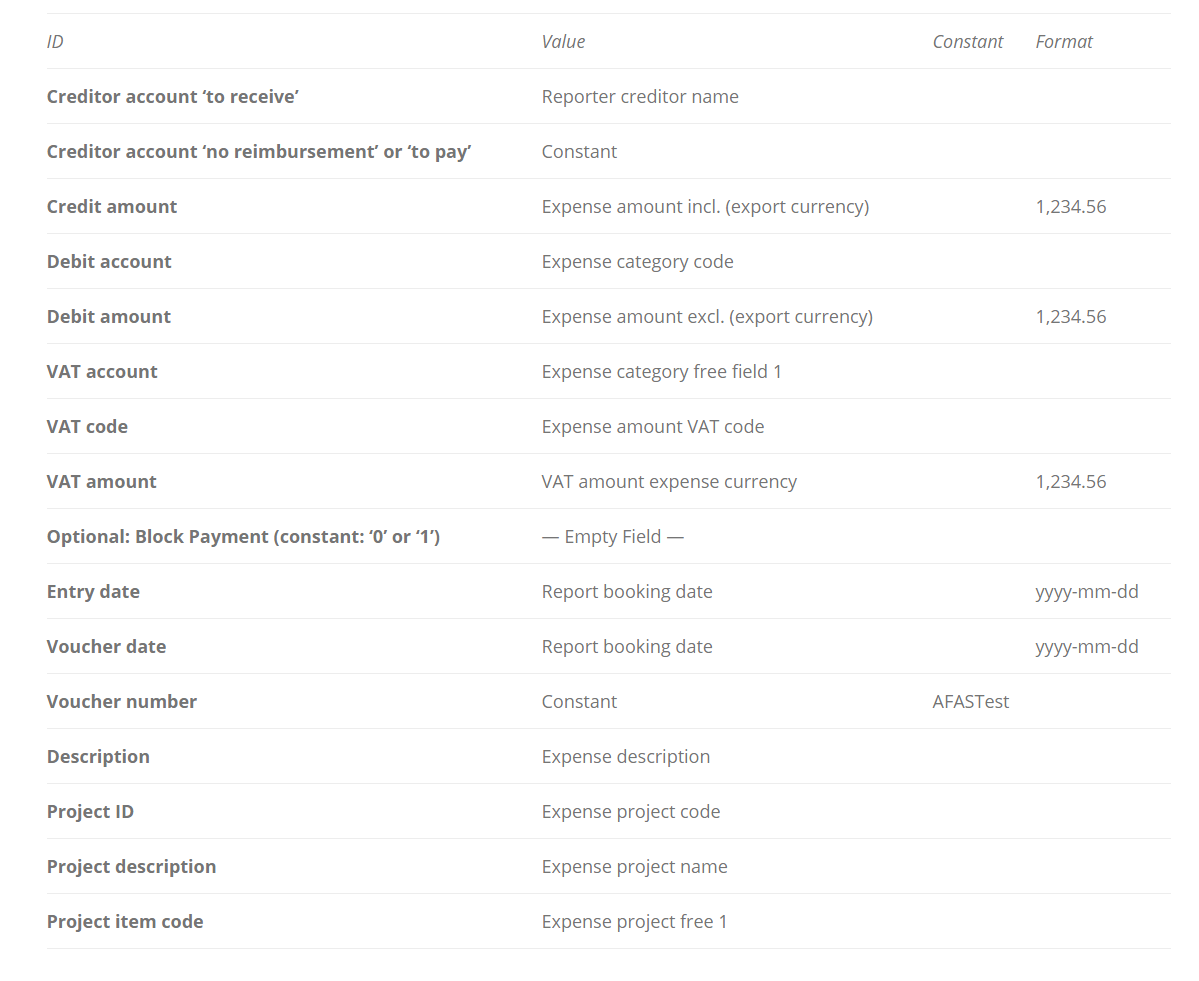The image size is (1199, 981).
Task: Select the 'Expense category code' value
Action: [x=637, y=262]
